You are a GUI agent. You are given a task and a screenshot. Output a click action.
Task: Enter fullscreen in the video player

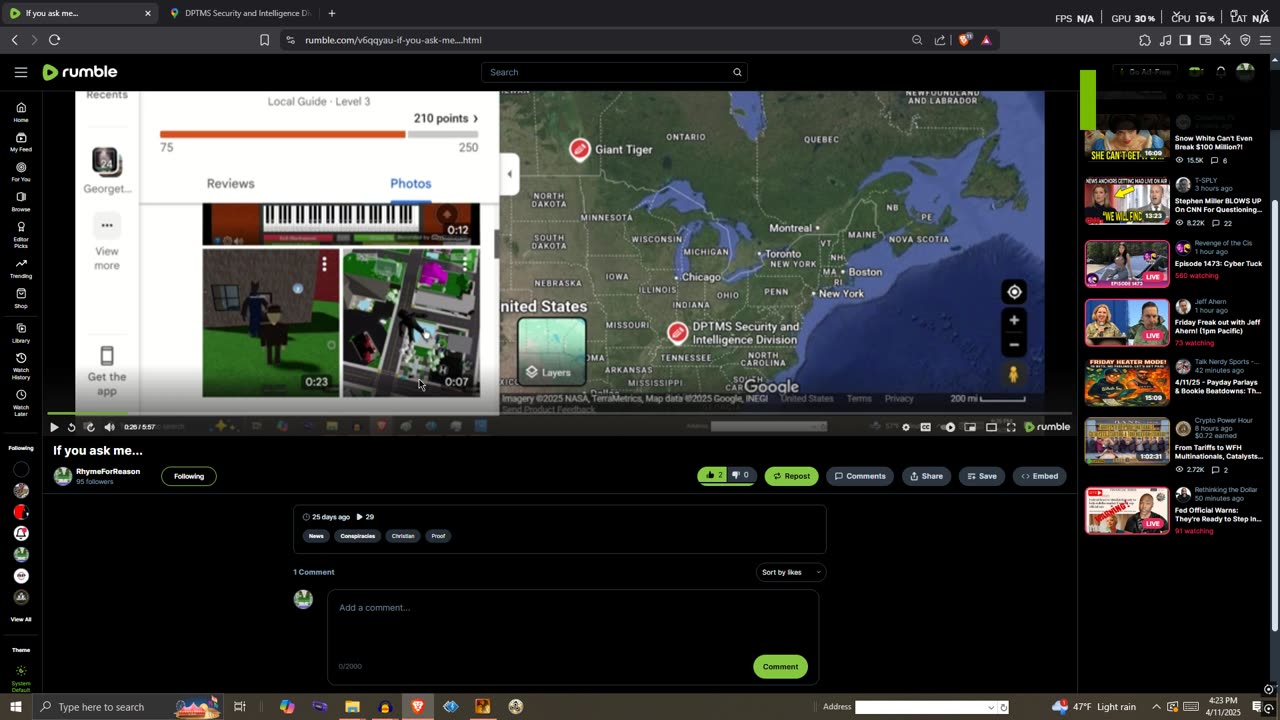click(x=1011, y=427)
